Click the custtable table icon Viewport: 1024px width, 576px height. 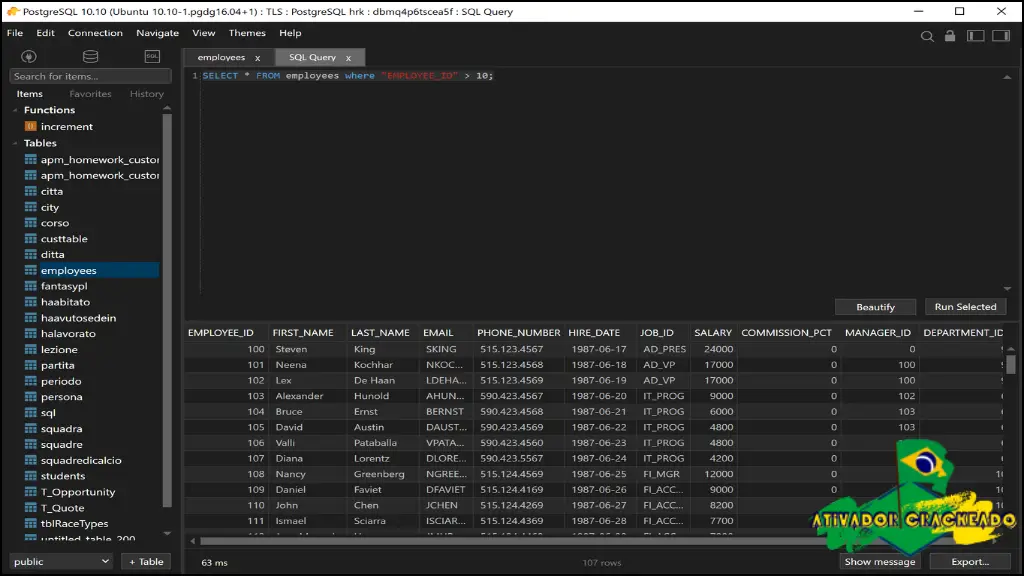pos(31,238)
